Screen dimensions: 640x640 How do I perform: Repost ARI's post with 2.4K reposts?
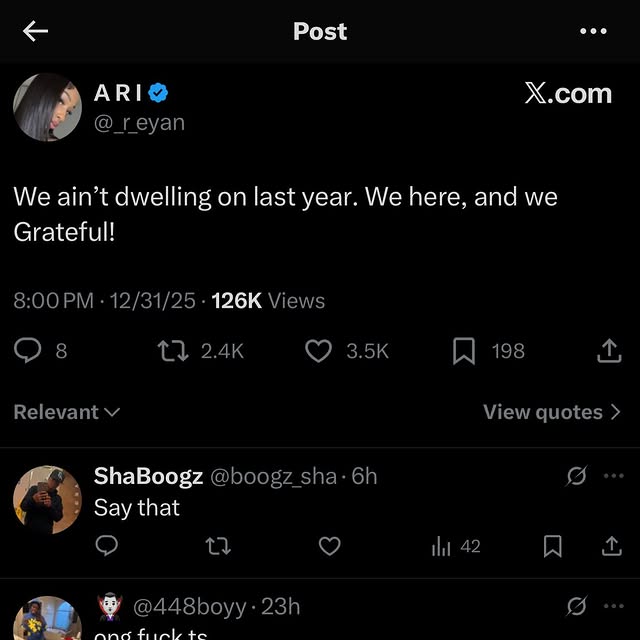click(171, 351)
